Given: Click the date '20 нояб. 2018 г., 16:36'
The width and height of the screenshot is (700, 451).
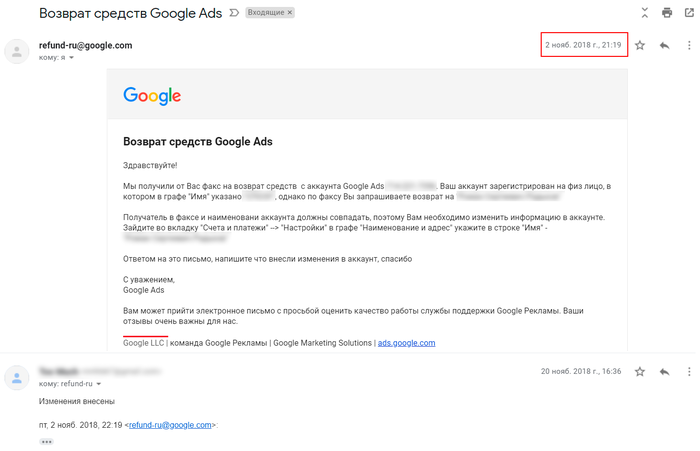Looking at the screenshot, I should (x=581, y=371).
